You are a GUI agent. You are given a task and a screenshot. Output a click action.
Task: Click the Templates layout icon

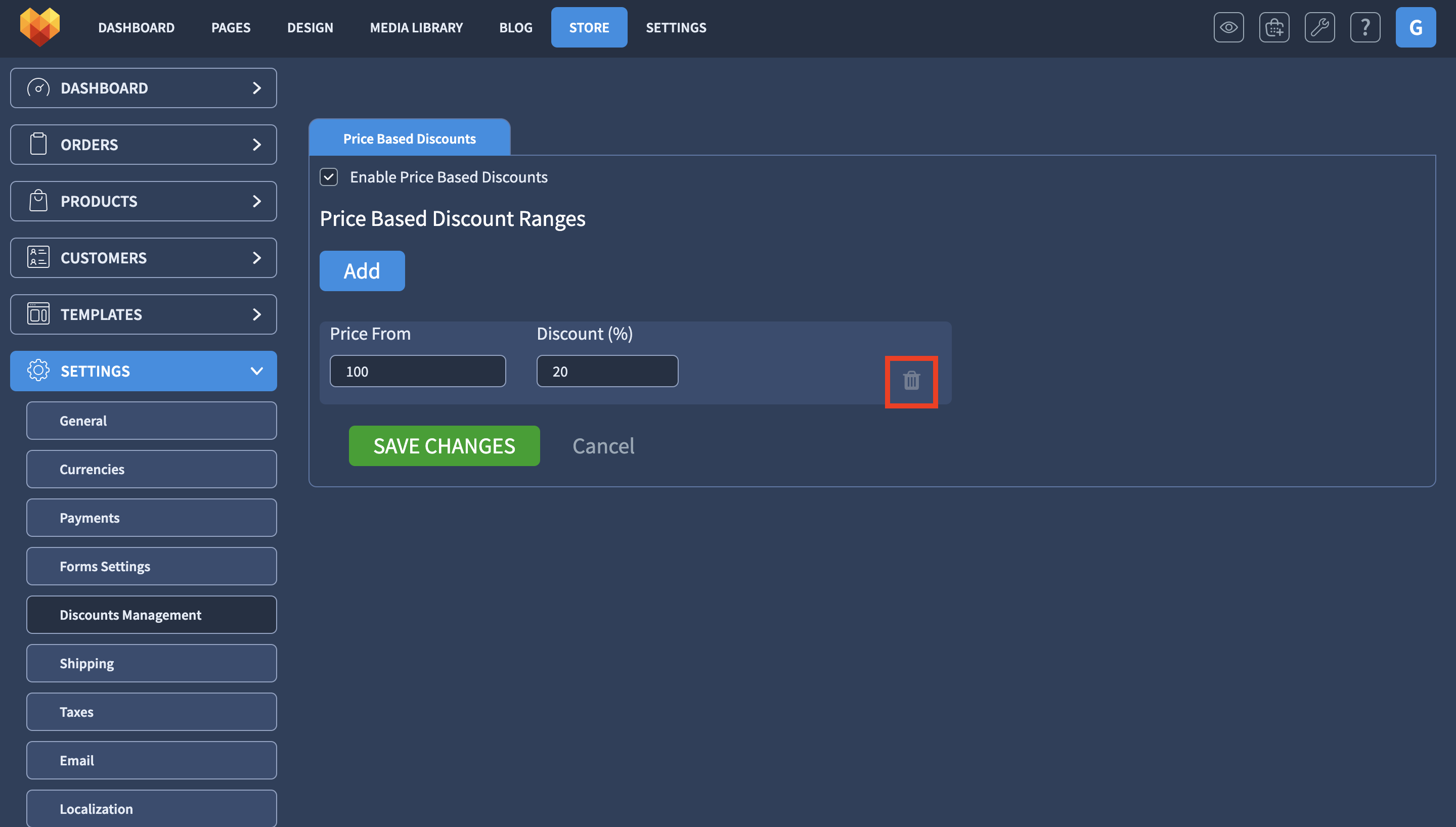(38, 314)
